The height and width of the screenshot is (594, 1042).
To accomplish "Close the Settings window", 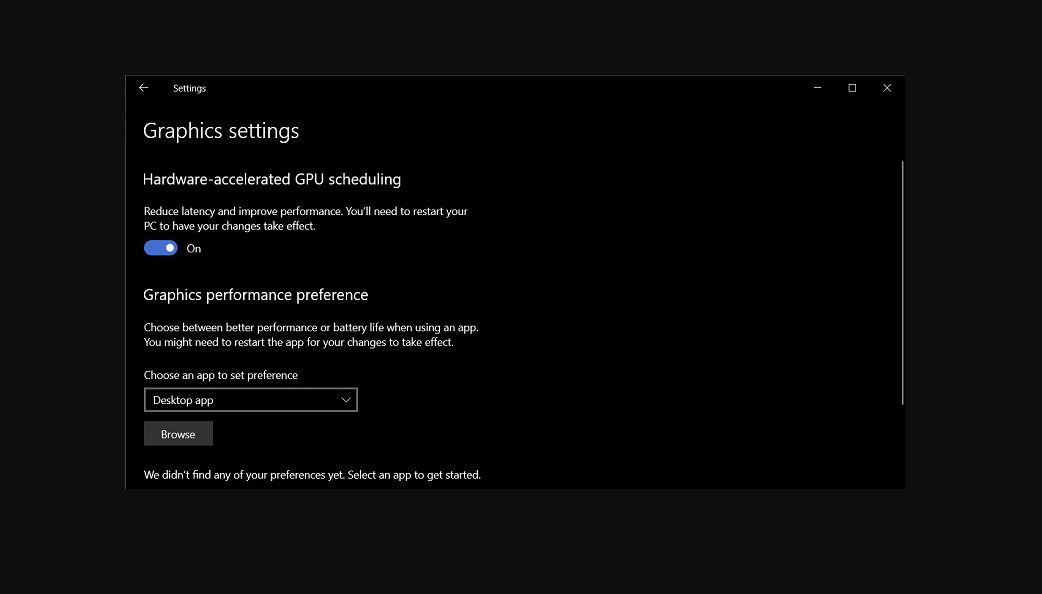I will 887,88.
